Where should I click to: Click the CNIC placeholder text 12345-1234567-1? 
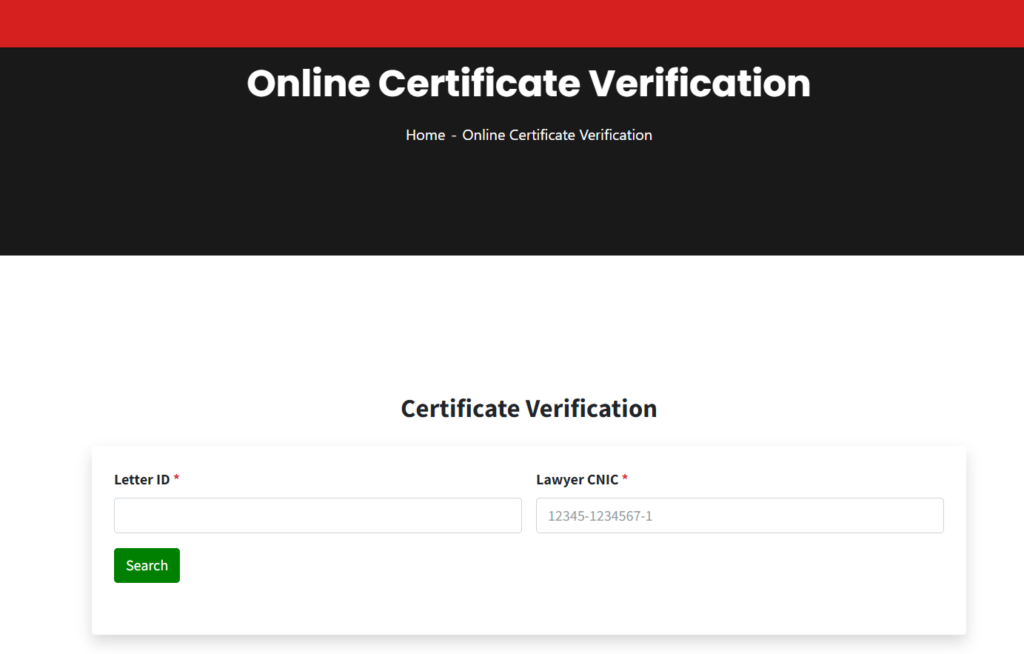598,516
